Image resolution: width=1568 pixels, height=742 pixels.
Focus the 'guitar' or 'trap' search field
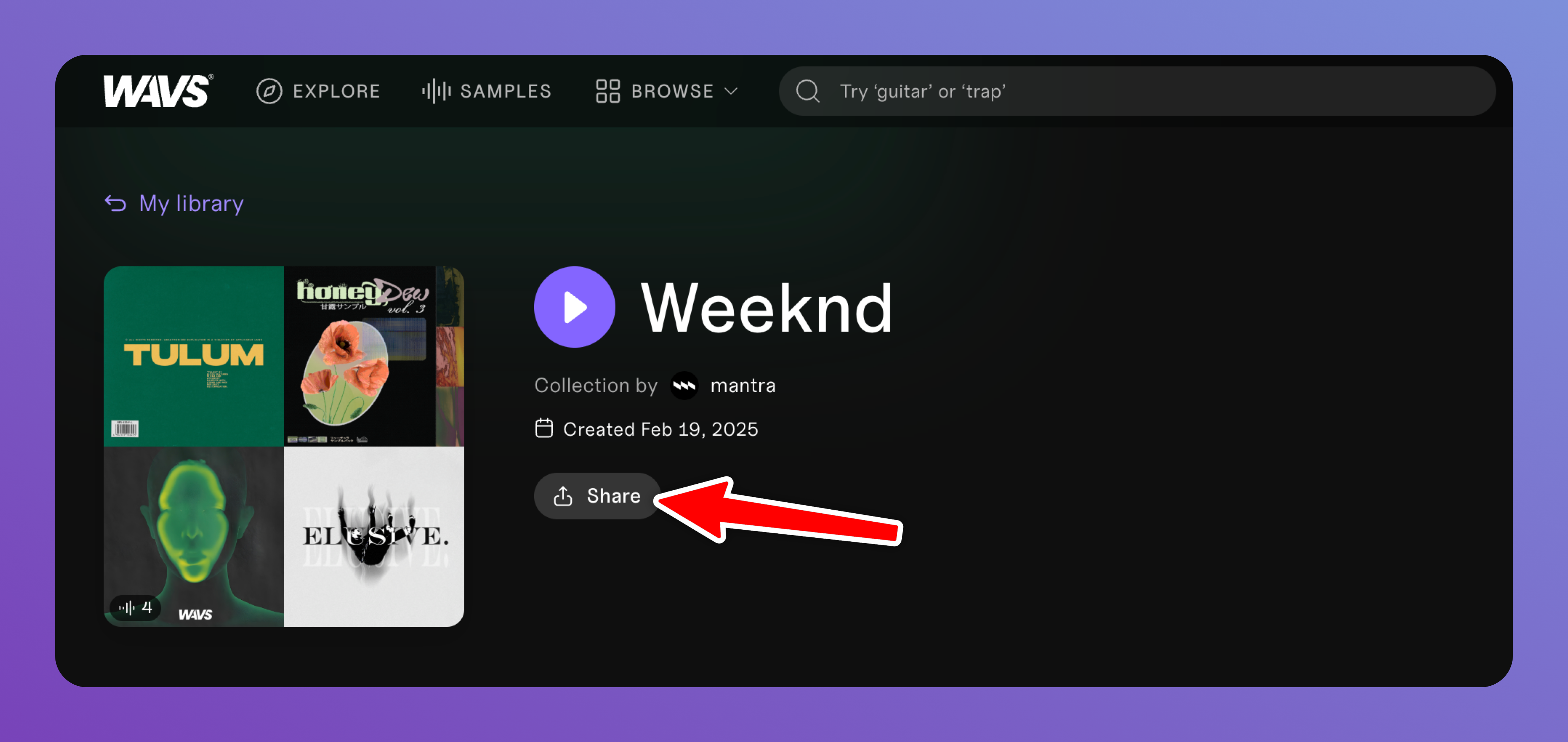point(1137,91)
